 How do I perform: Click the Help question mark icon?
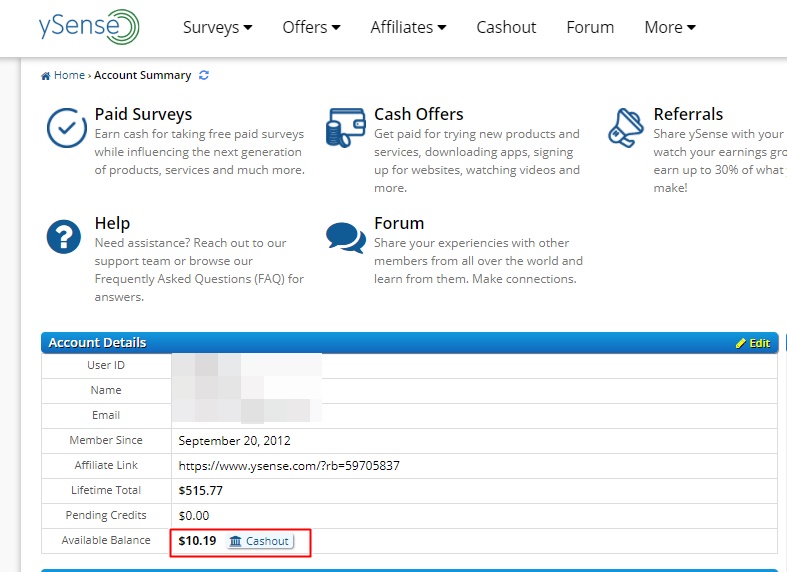(64, 237)
